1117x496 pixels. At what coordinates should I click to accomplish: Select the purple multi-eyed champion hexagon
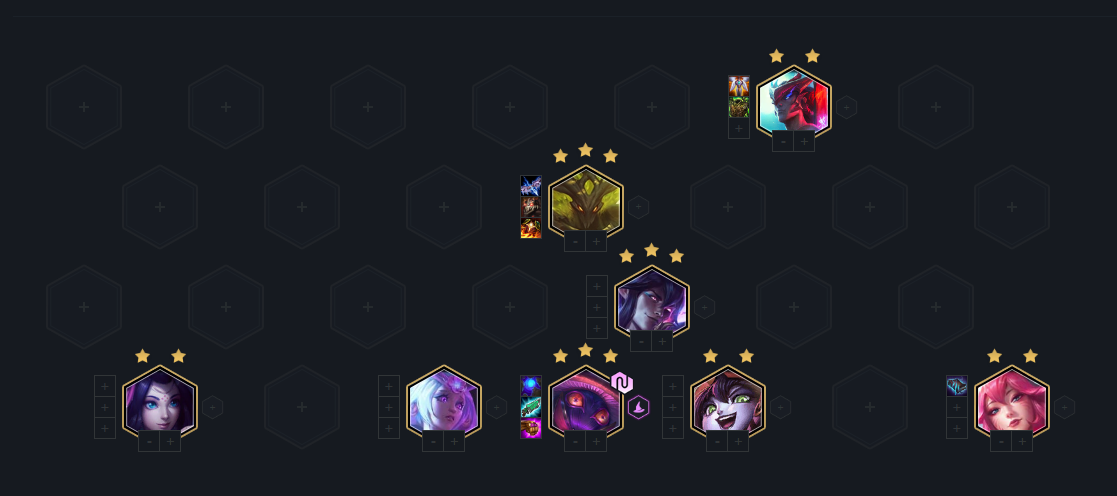click(586, 403)
